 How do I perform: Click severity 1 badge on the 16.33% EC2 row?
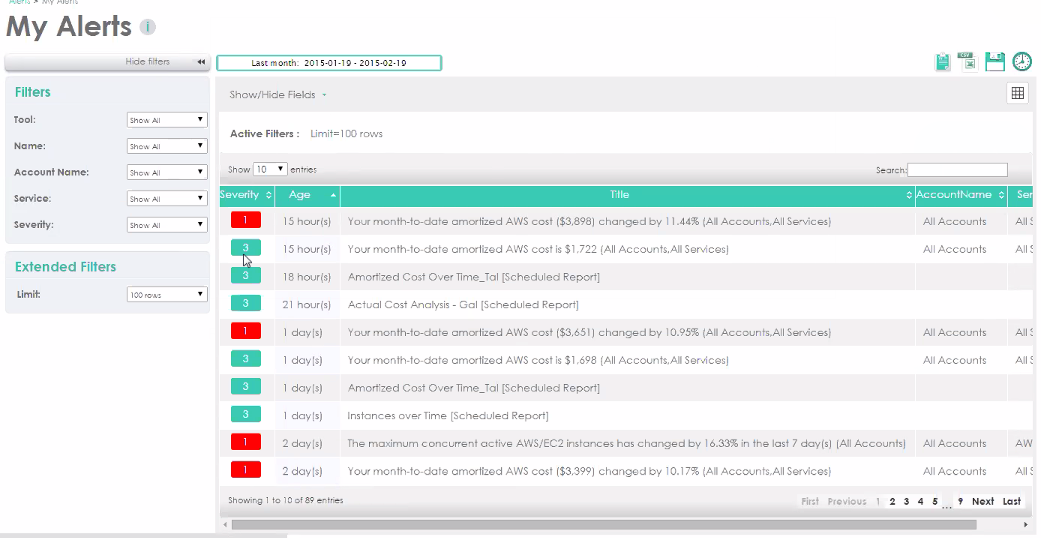[x=246, y=442]
